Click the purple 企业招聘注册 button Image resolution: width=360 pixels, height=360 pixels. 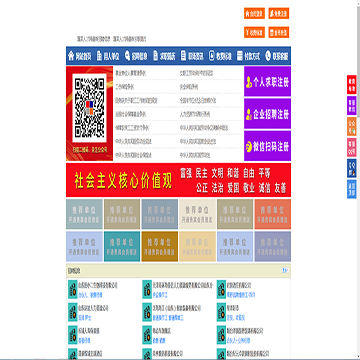[x=267, y=114]
